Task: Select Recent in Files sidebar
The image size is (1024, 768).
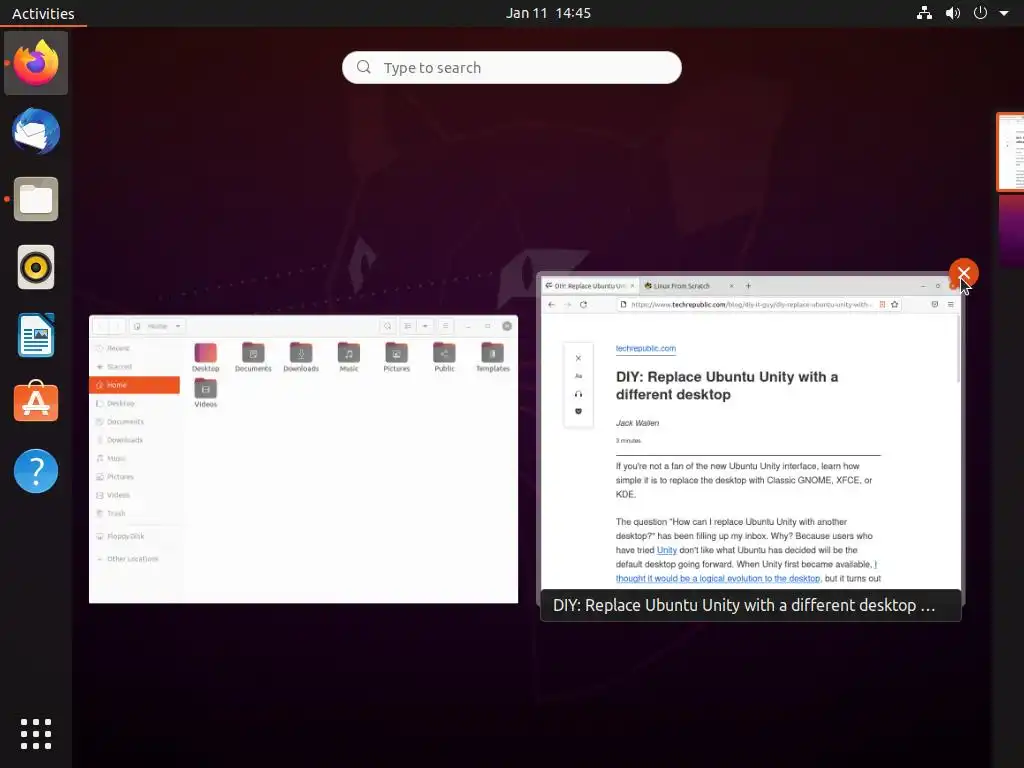Action: point(135,348)
